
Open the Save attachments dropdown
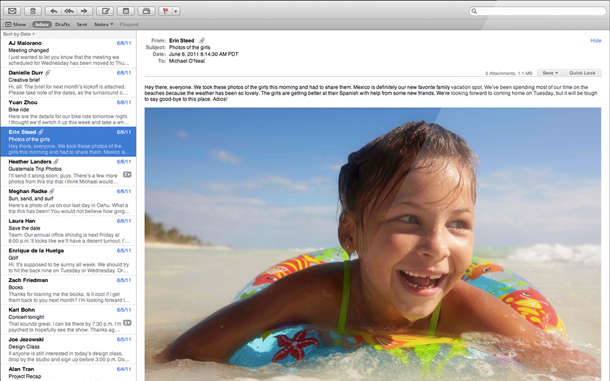point(550,73)
